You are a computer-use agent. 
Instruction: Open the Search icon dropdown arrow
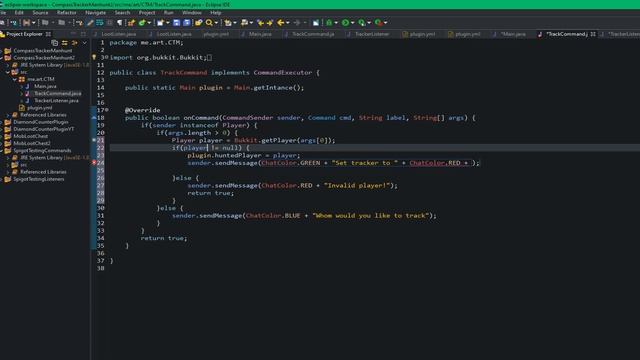click(x=216, y=22)
